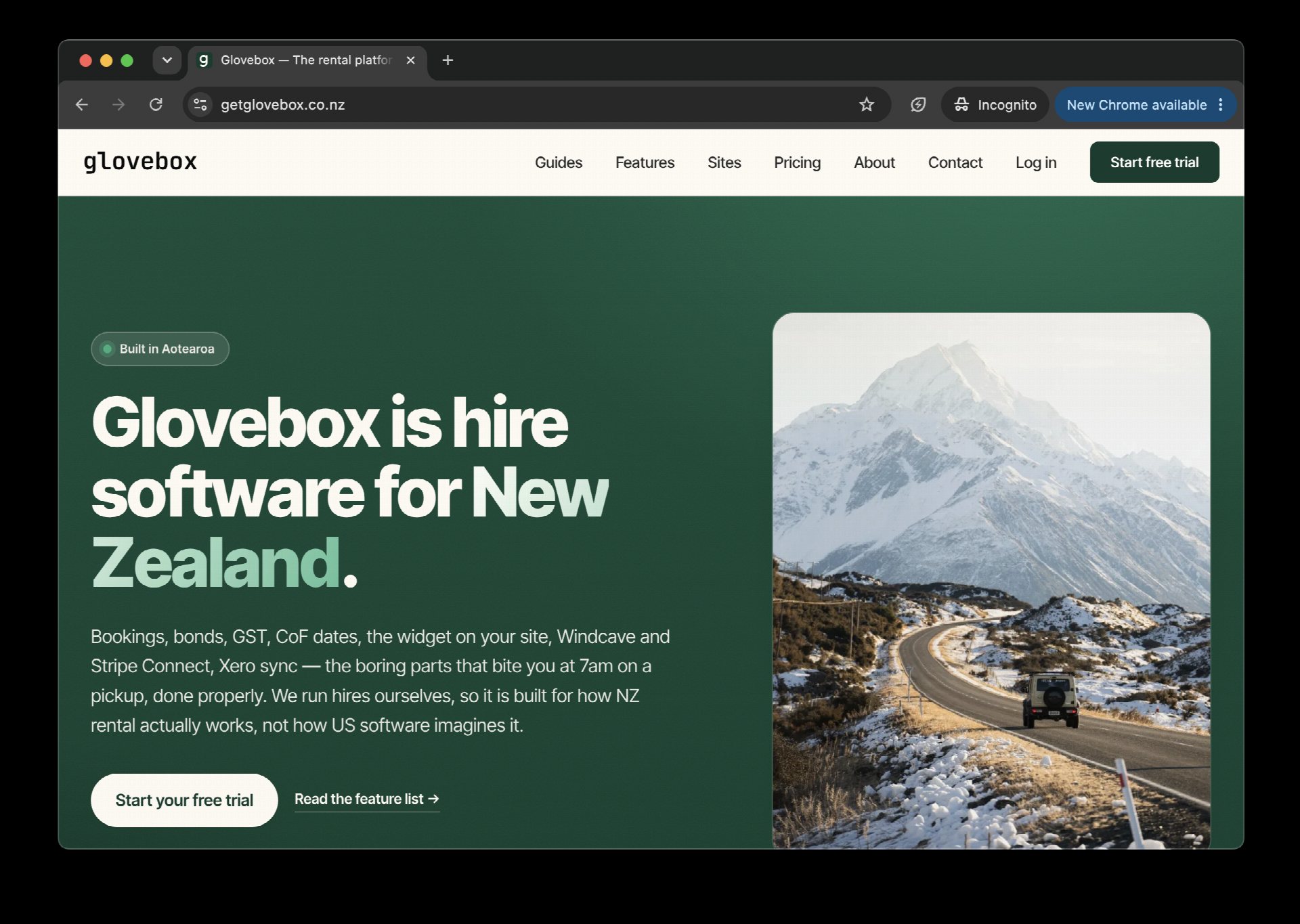The height and width of the screenshot is (924, 1300).
Task: Open the Guides nav item
Action: (559, 162)
